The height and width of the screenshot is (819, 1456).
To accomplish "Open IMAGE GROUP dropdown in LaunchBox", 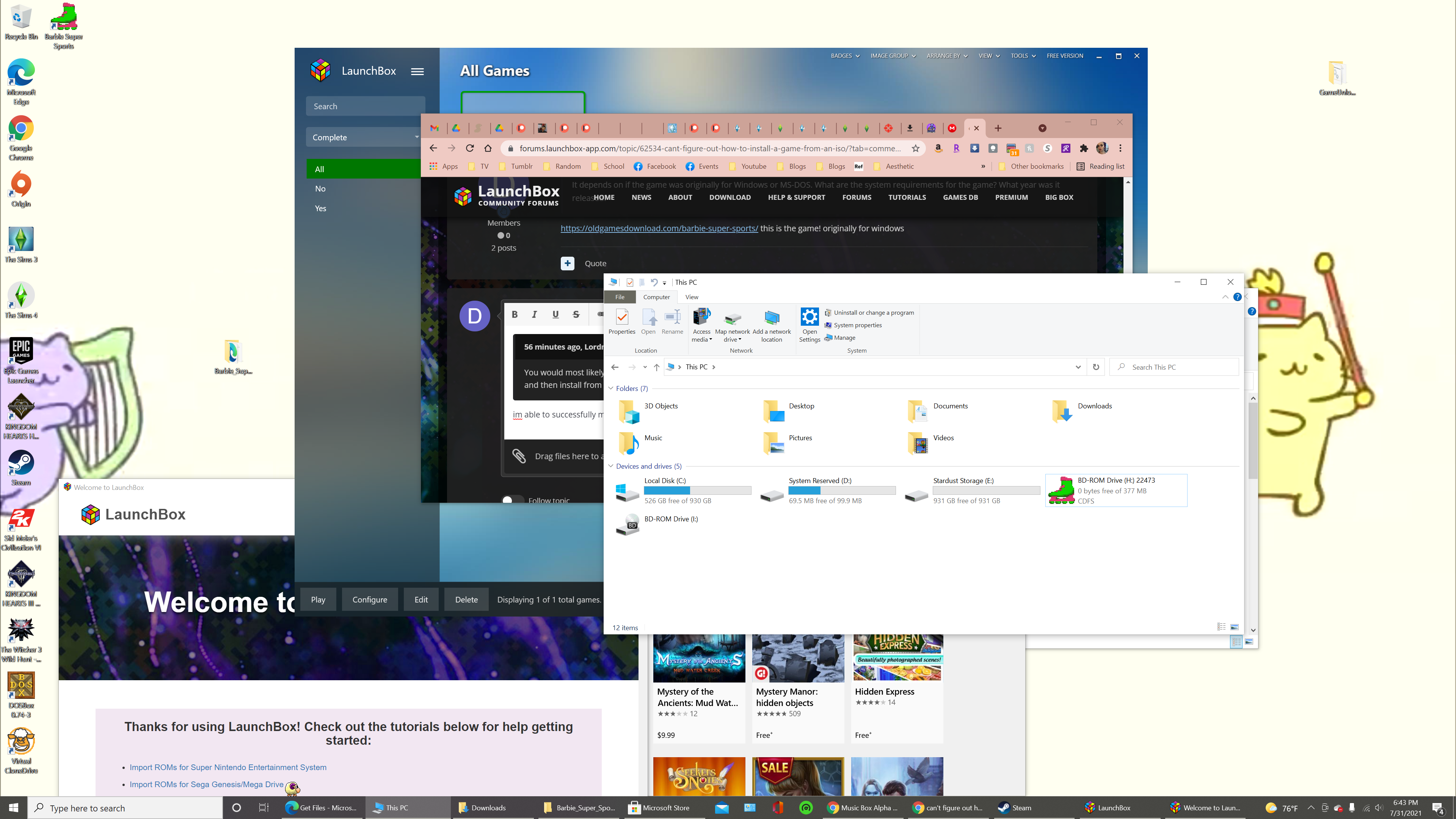I will click(893, 56).
